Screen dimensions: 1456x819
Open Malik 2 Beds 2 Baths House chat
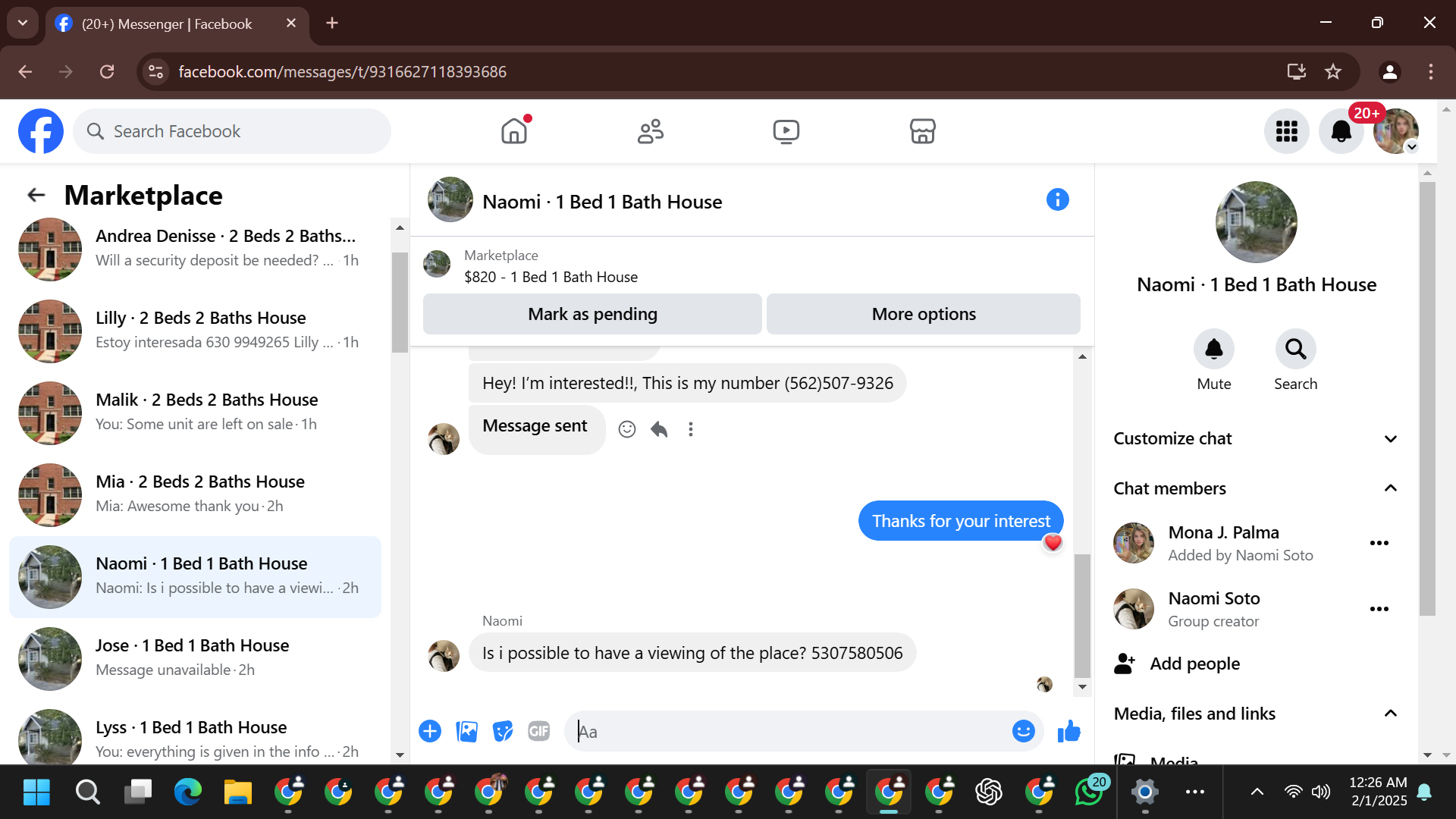[196, 413]
